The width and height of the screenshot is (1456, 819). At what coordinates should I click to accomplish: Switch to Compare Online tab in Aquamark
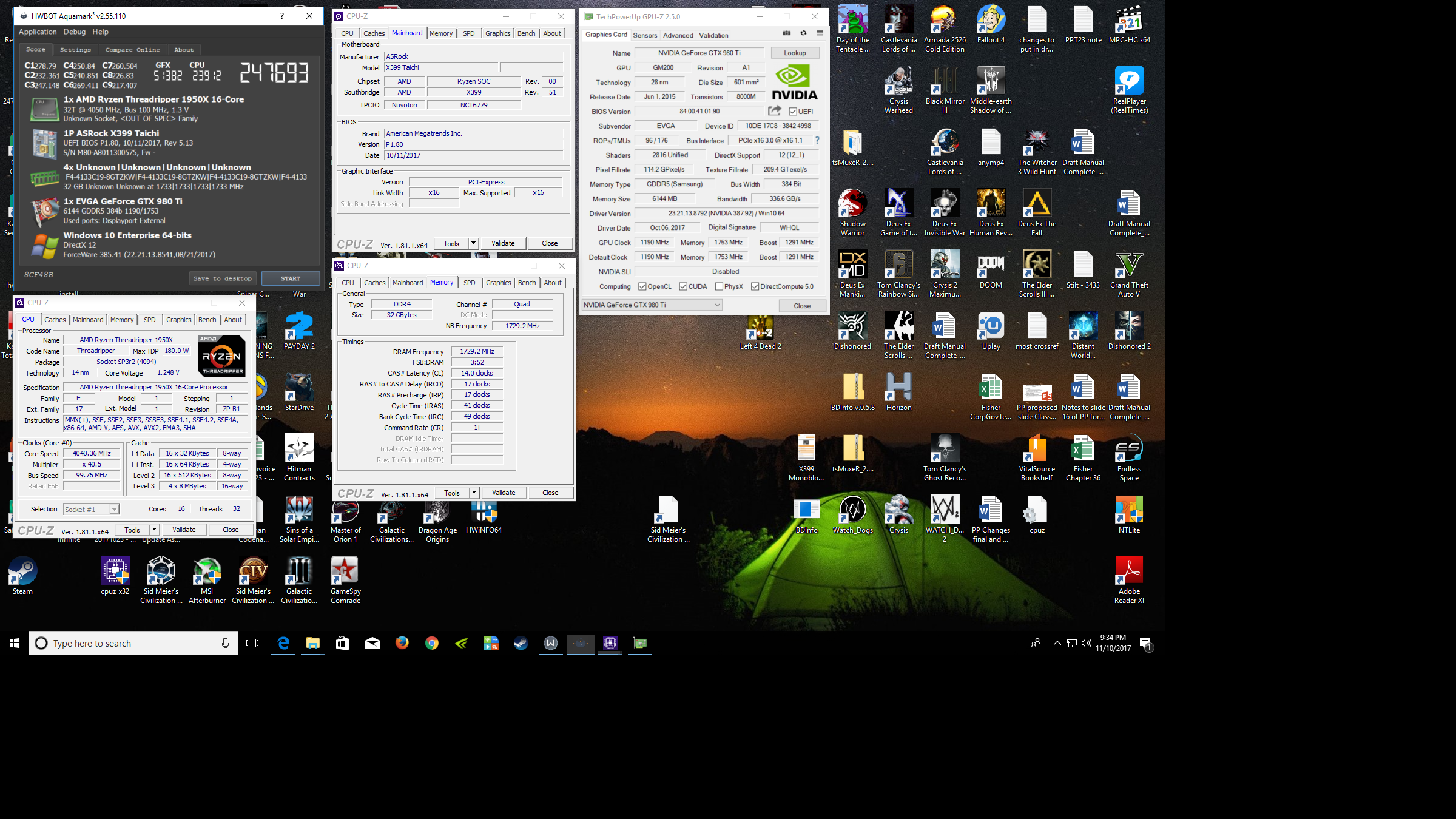coord(132,50)
